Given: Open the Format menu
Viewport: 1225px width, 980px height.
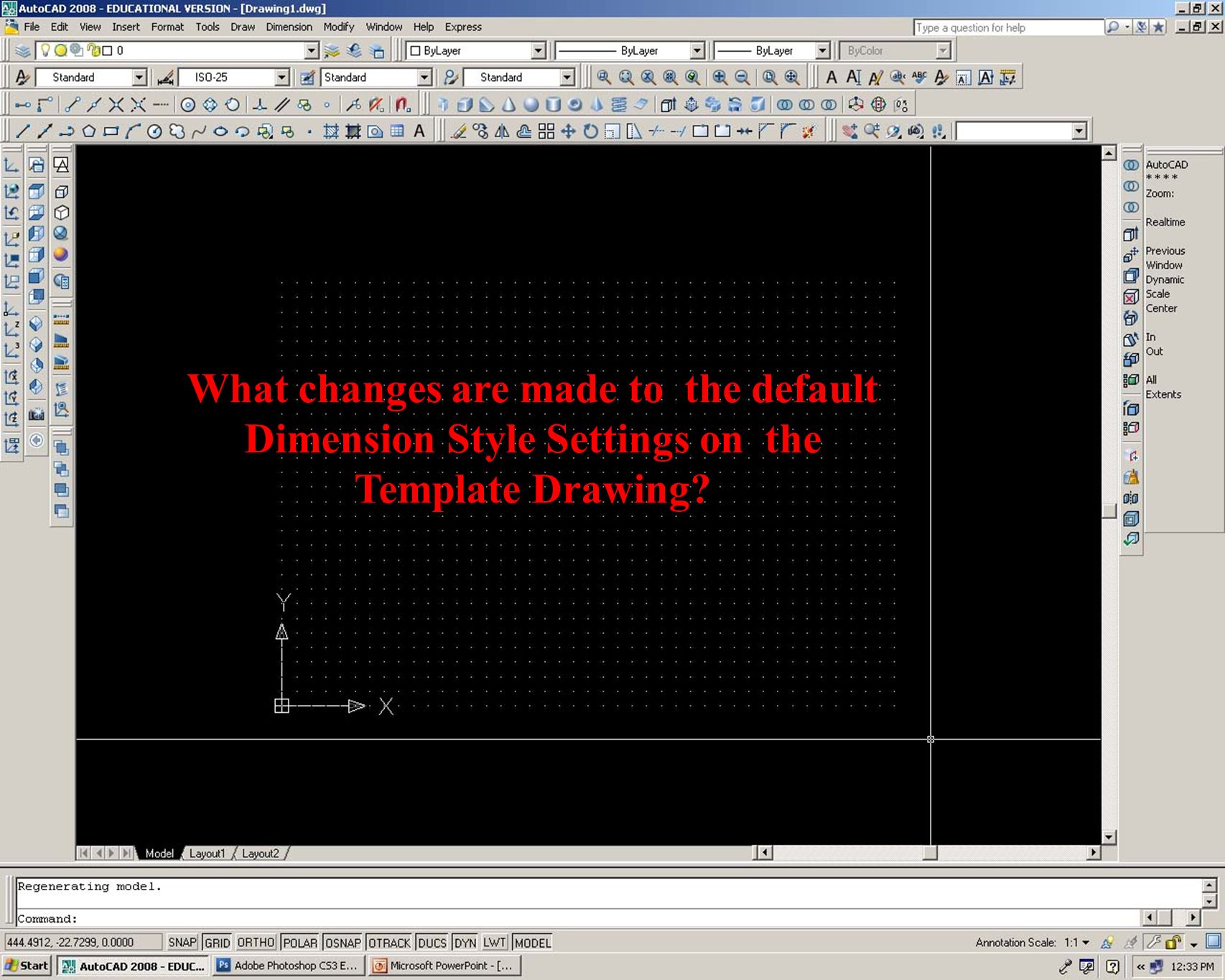Looking at the screenshot, I should click(x=167, y=27).
